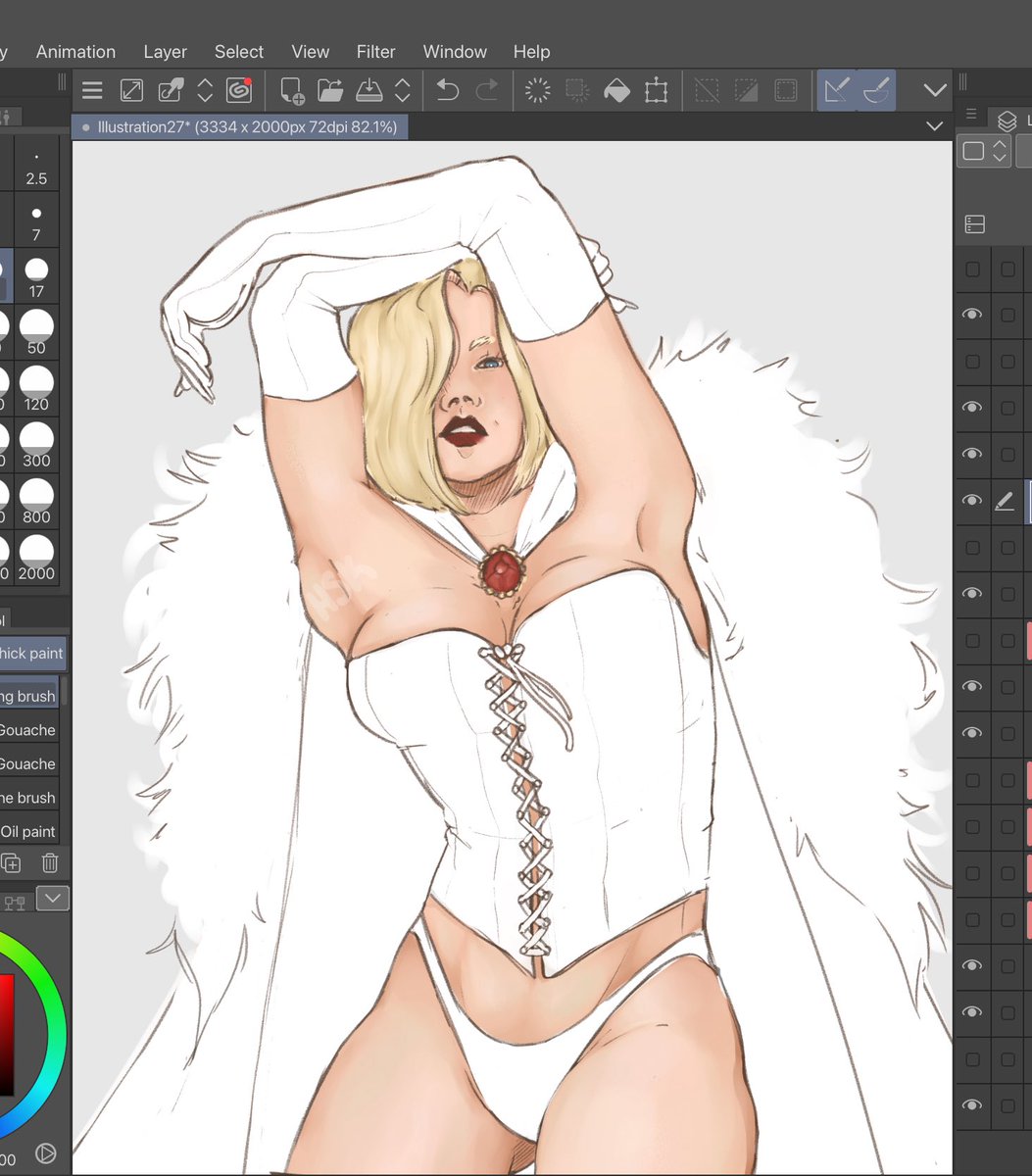Click the linked-squares icon beside the dropdown arrow

pos(15,902)
